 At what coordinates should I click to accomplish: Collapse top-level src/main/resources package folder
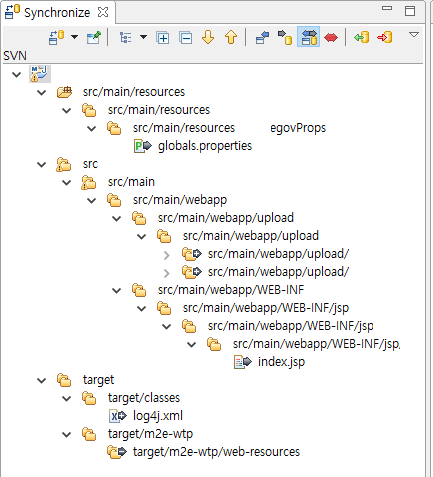41,92
